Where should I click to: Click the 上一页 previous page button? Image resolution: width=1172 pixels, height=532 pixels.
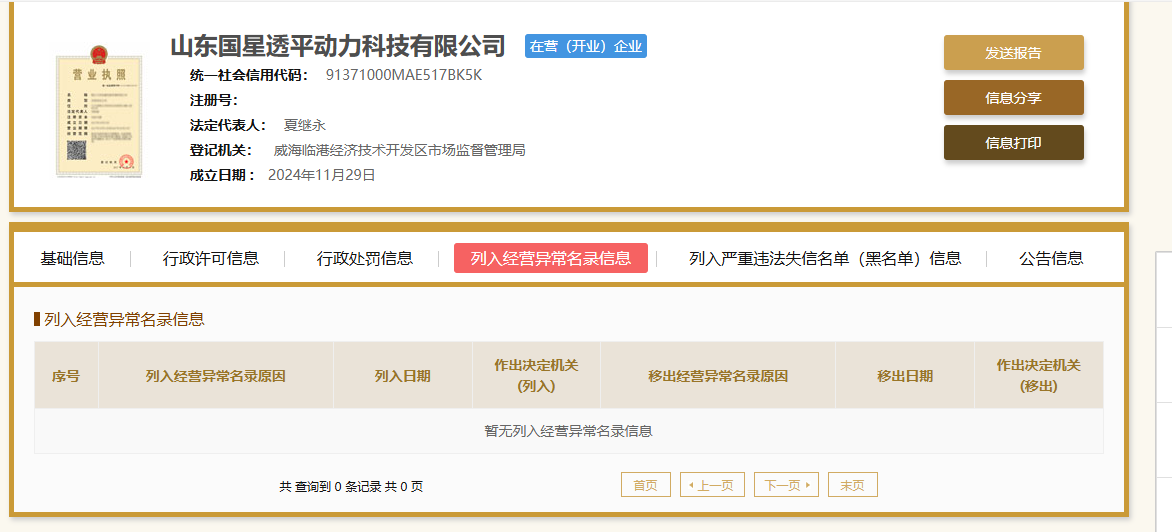coord(712,485)
